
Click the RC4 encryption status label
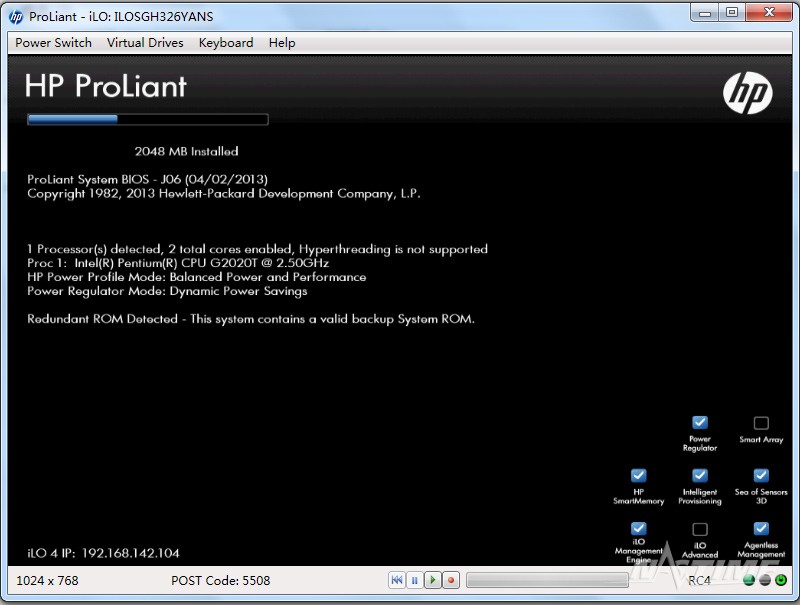(698, 581)
